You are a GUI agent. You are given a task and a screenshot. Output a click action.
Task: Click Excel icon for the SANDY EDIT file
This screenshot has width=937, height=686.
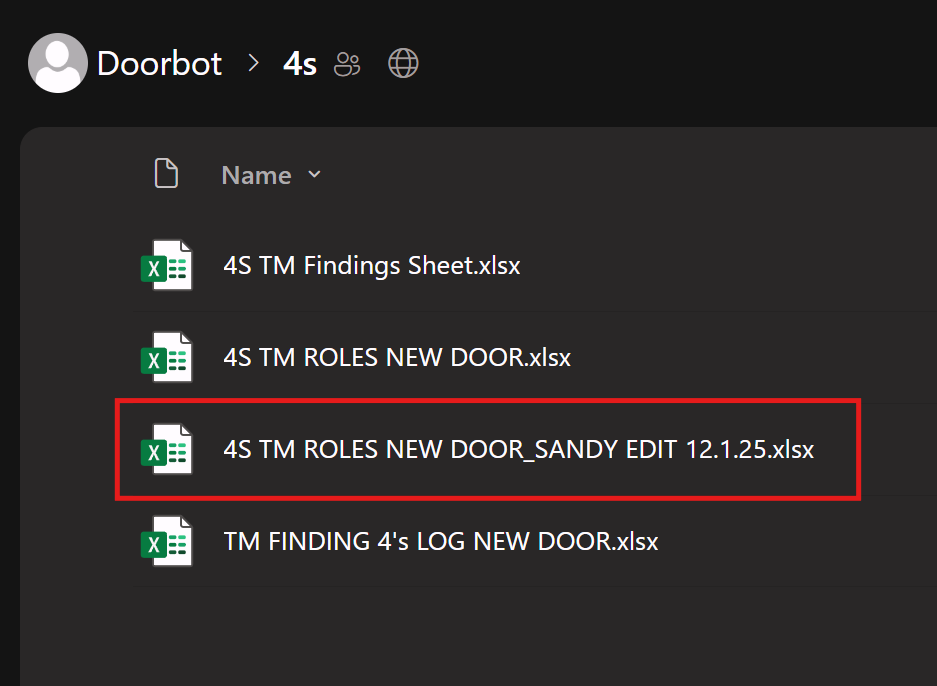(x=166, y=450)
